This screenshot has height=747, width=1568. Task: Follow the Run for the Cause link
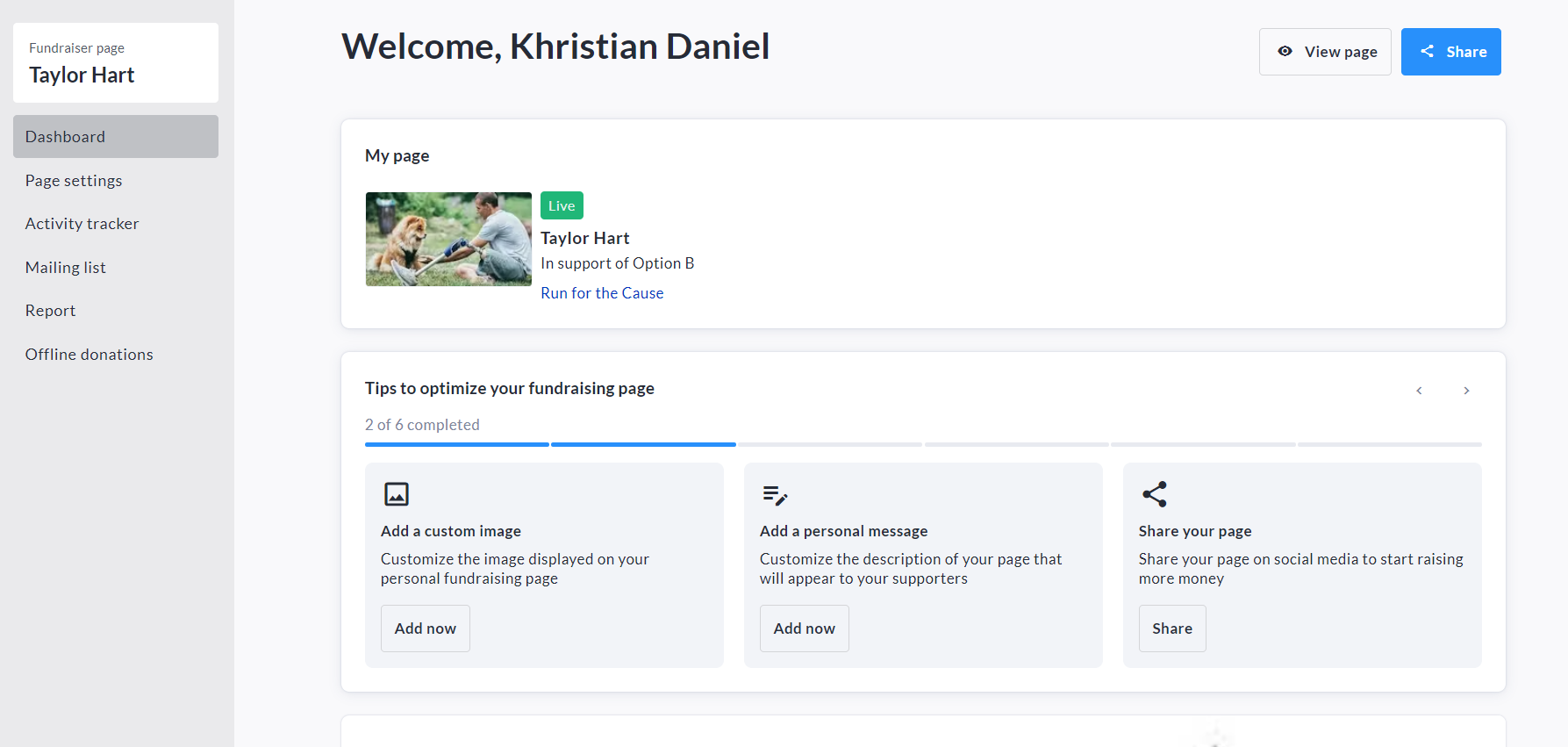coord(602,293)
